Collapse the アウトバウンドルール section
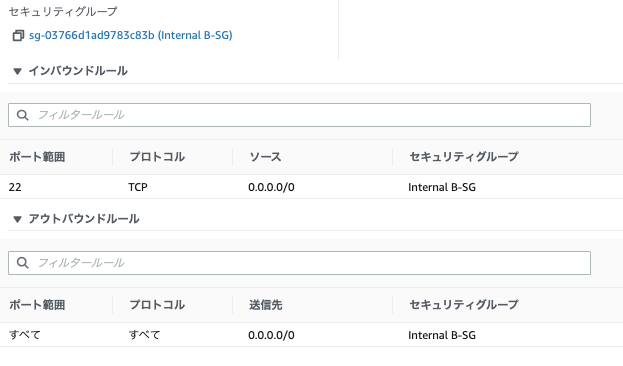 coord(17,219)
